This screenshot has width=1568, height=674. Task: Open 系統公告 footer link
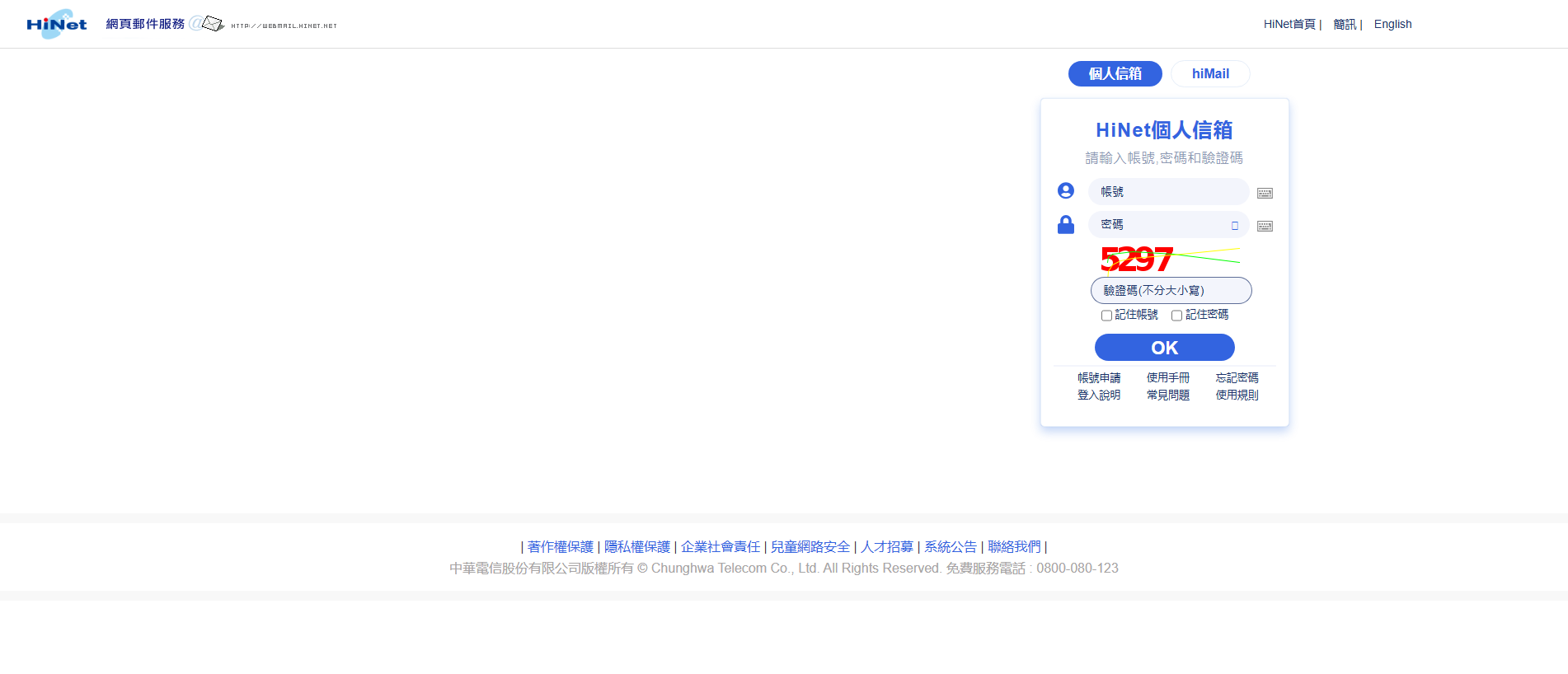(x=951, y=546)
